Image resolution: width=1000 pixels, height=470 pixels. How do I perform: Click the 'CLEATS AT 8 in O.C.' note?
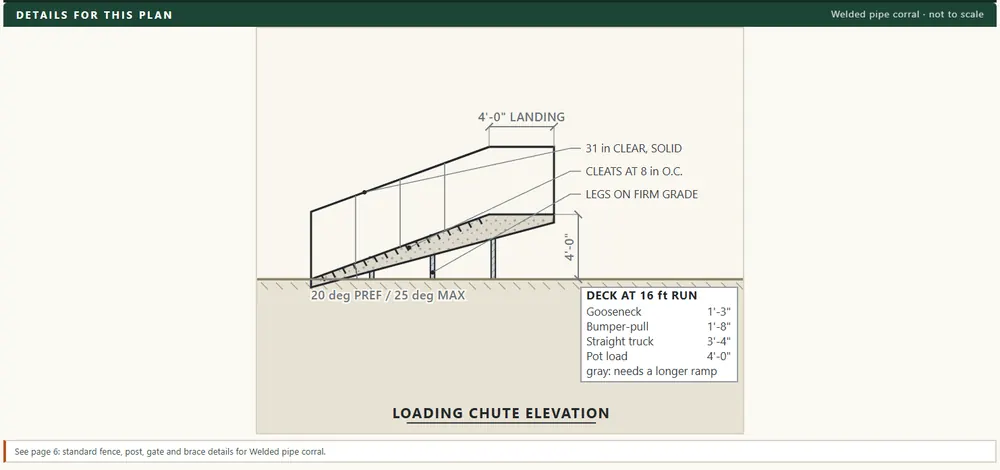tap(635, 172)
